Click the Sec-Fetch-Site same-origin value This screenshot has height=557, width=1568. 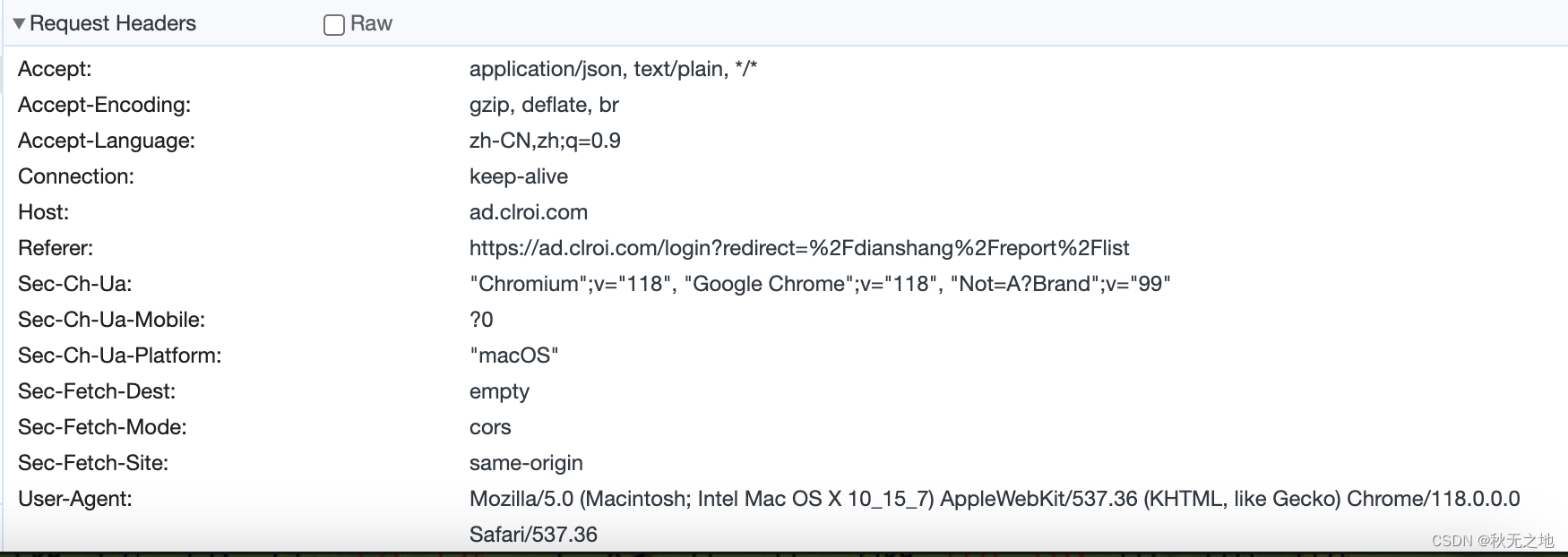pyautogui.click(x=526, y=463)
